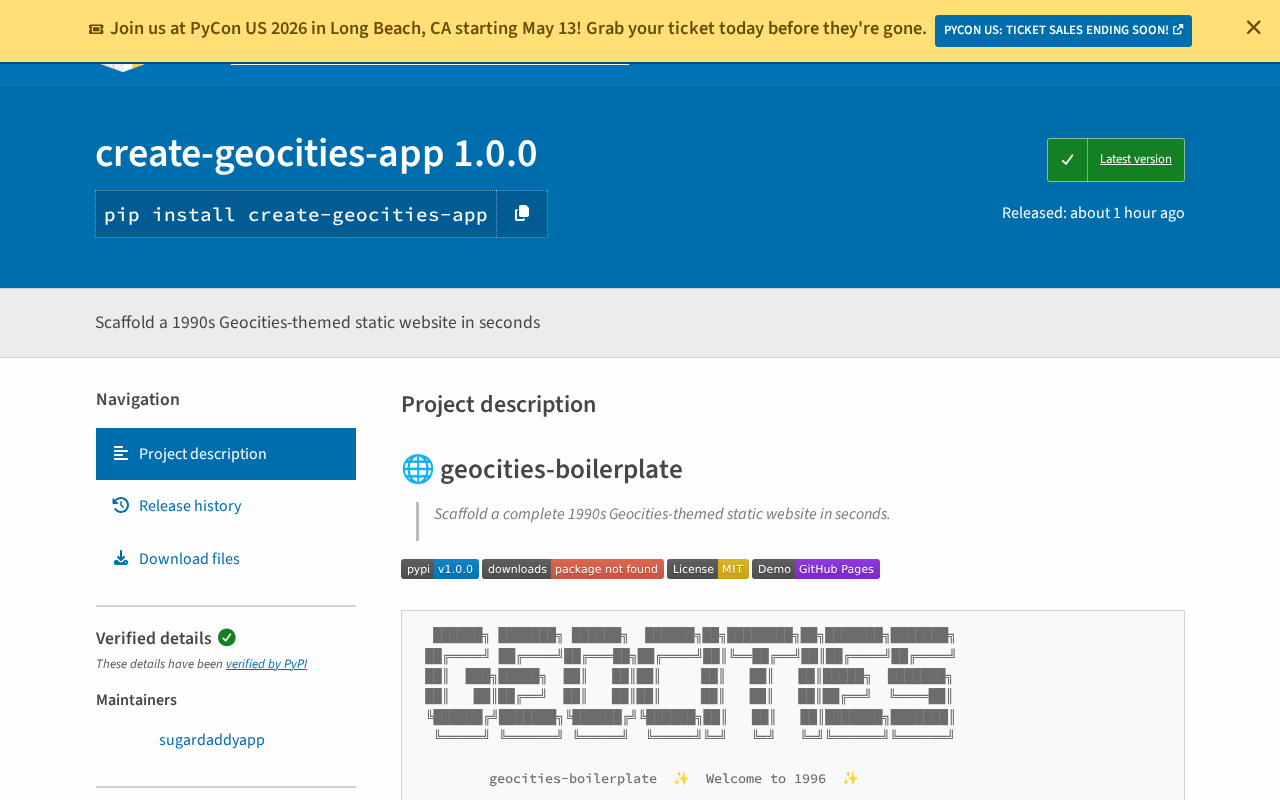Click the Maintainers heading
This screenshot has height=800, width=1280.
pyautogui.click(x=136, y=700)
